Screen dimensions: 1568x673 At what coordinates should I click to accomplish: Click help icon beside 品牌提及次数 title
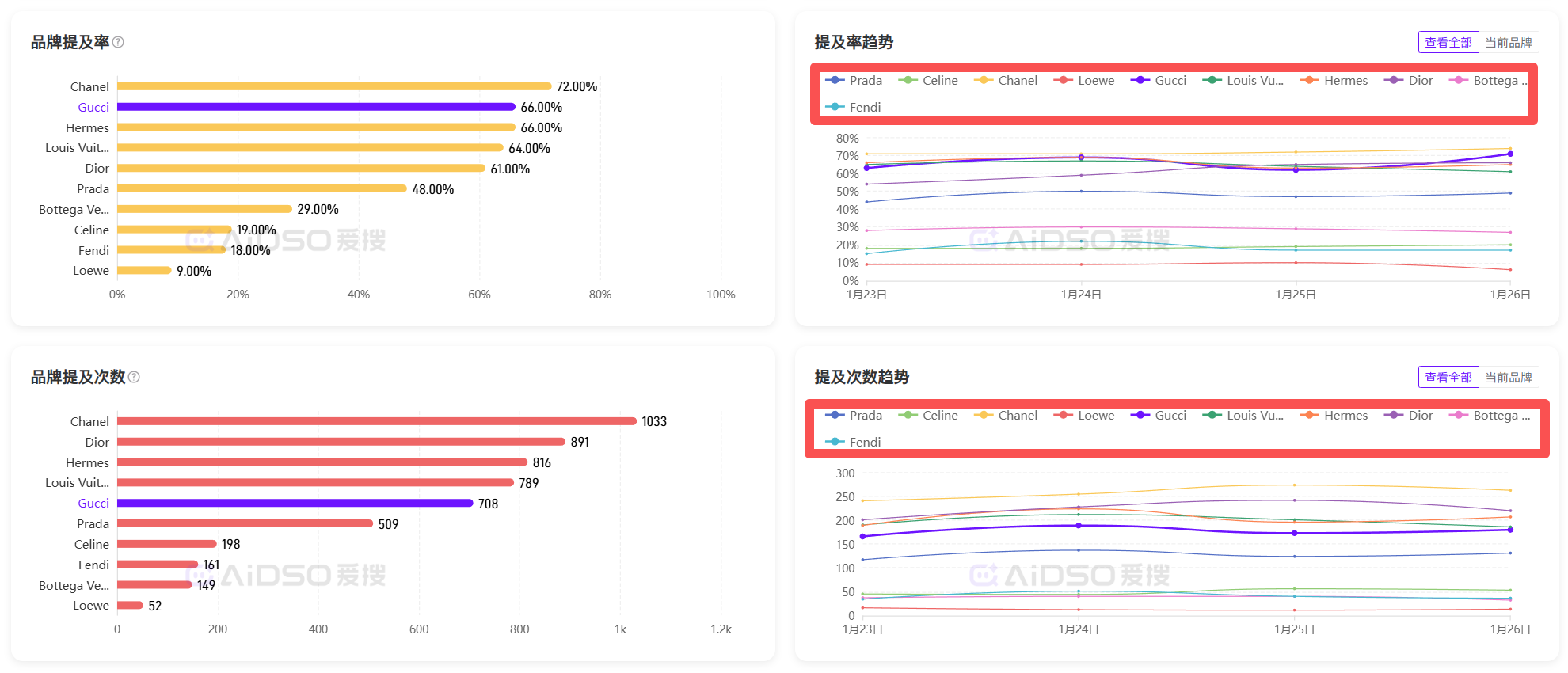[134, 377]
